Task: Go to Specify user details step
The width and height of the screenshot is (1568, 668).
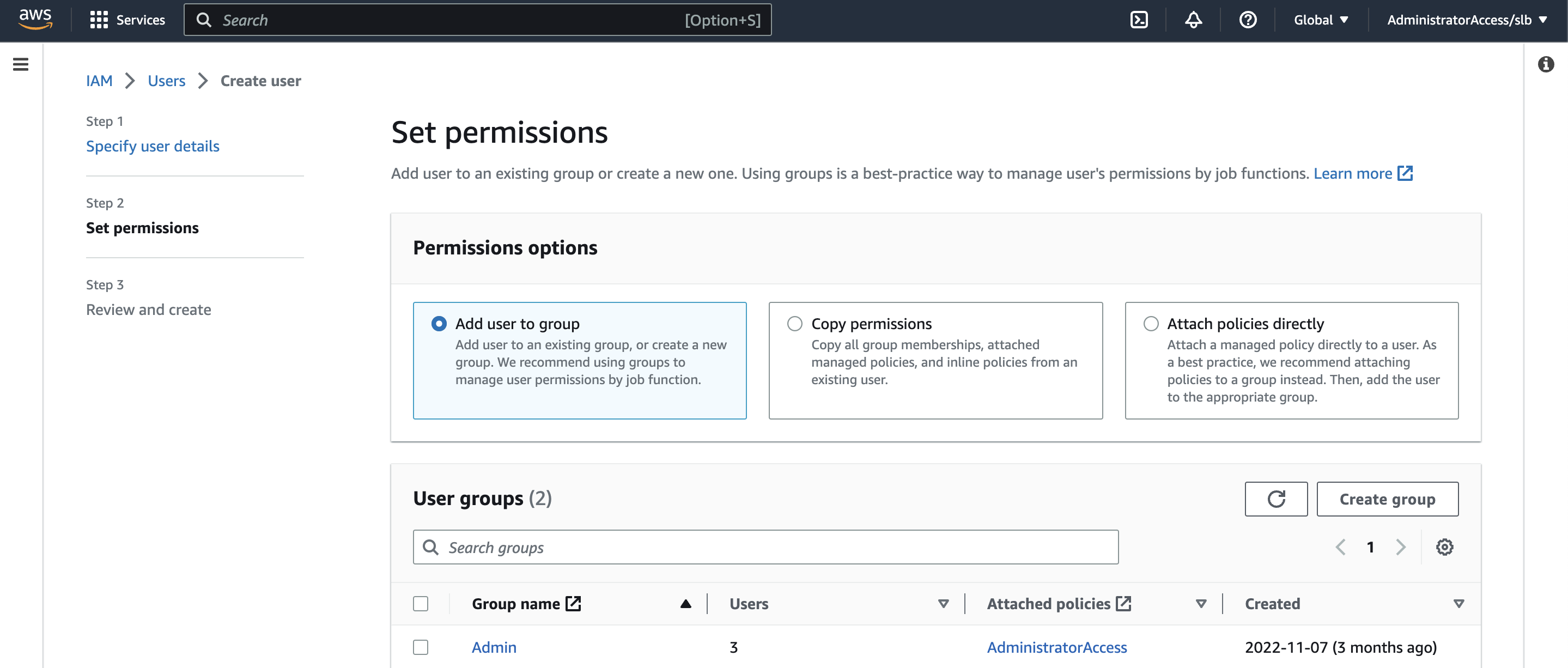Action: click(152, 146)
